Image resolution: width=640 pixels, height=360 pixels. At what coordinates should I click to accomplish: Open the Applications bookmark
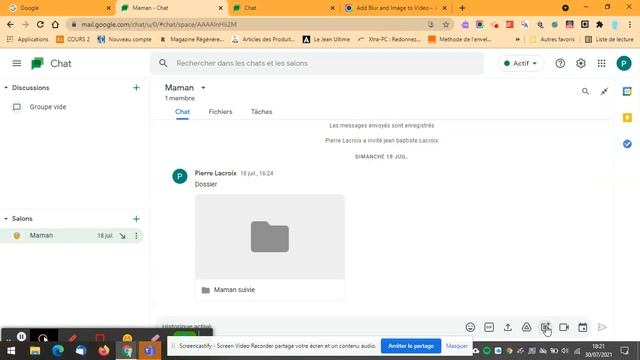tap(27, 40)
